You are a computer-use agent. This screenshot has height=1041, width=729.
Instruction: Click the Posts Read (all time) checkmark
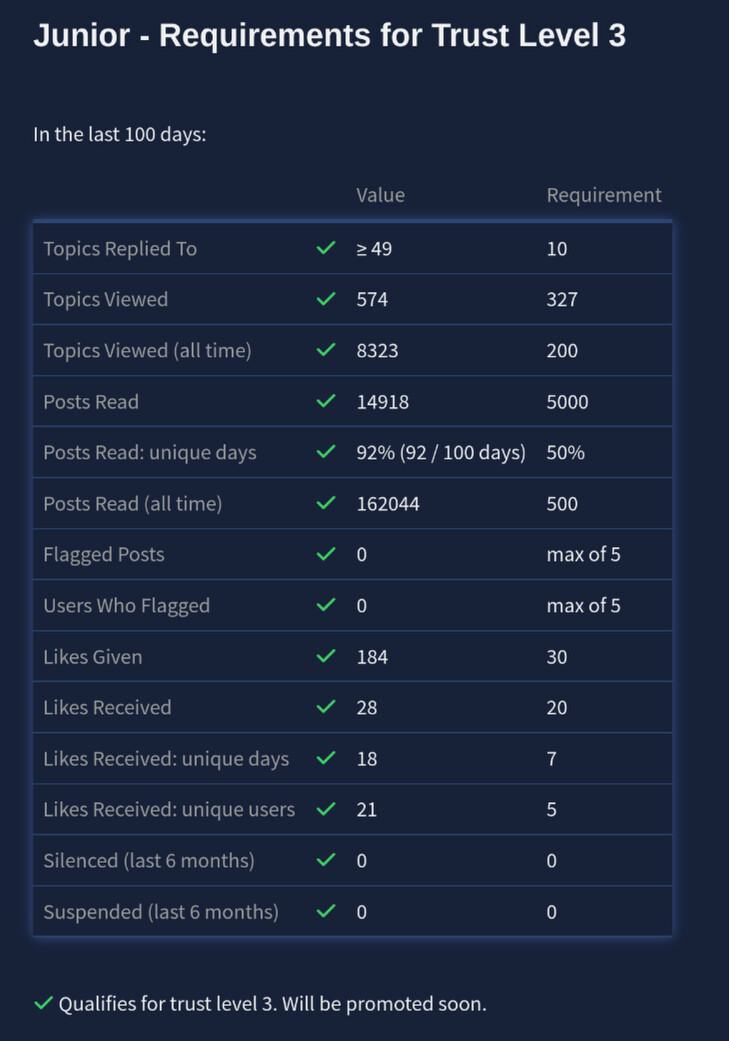pyautogui.click(x=325, y=503)
